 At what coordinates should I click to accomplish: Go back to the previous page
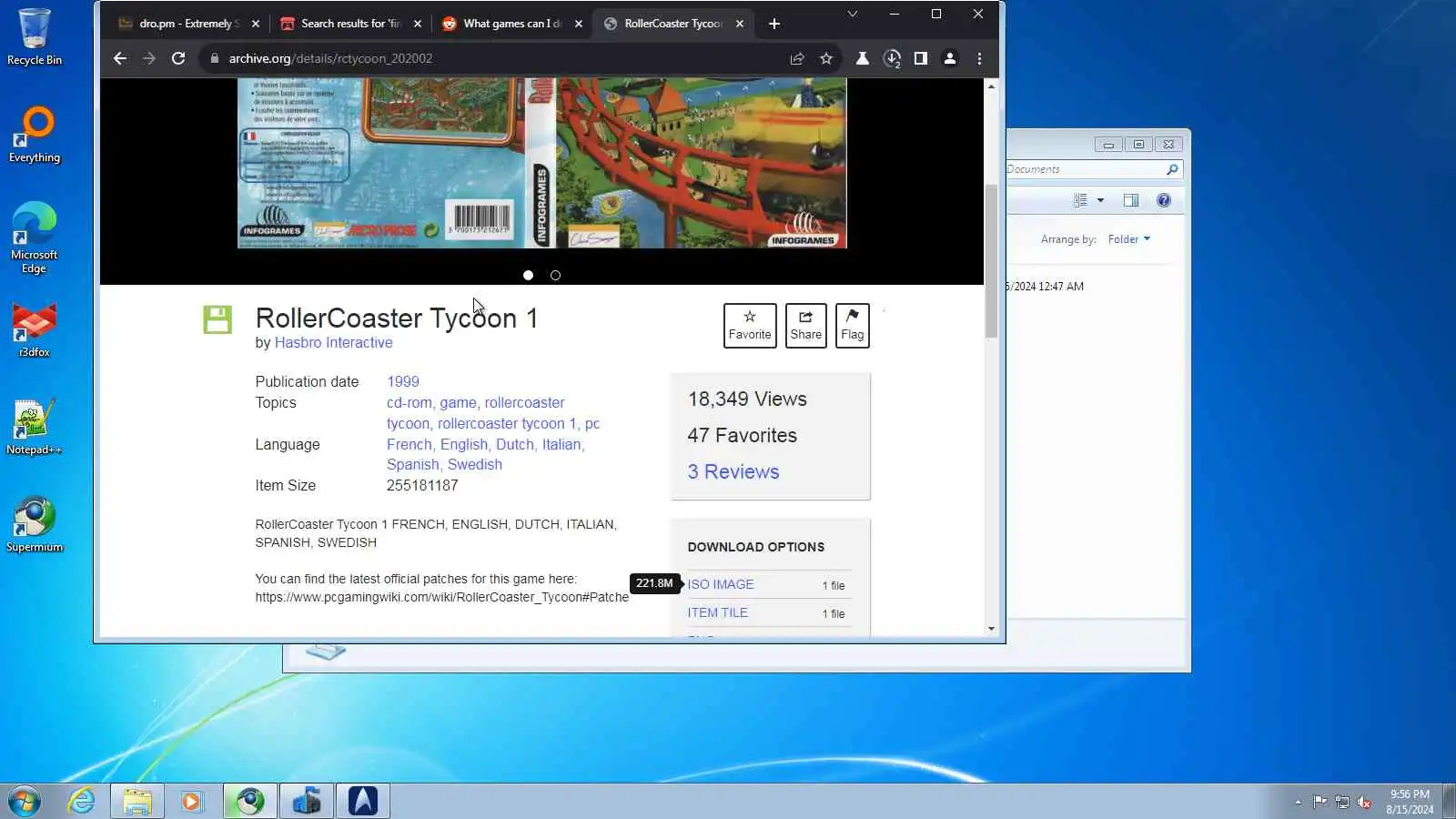pyautogui.click(x=120, y=58)
